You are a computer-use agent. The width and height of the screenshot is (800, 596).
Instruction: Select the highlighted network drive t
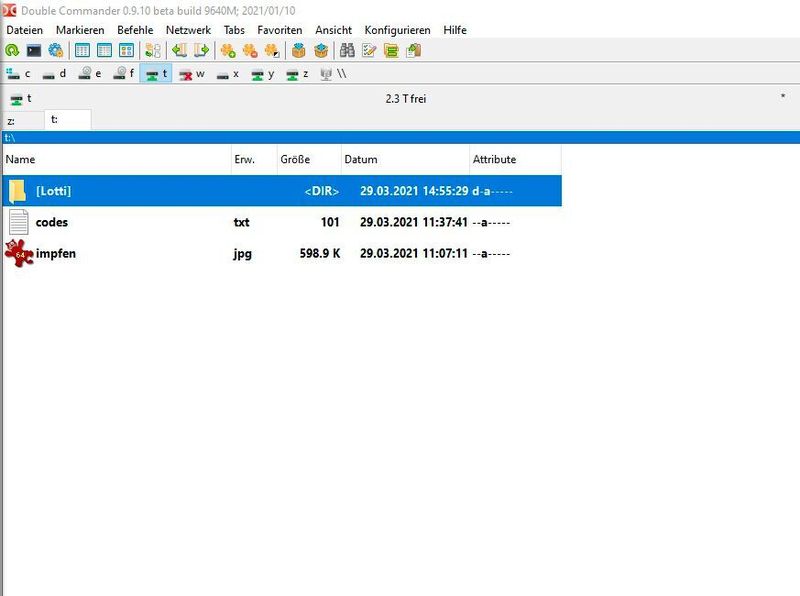pyautogui.click(x=156, y=74)
